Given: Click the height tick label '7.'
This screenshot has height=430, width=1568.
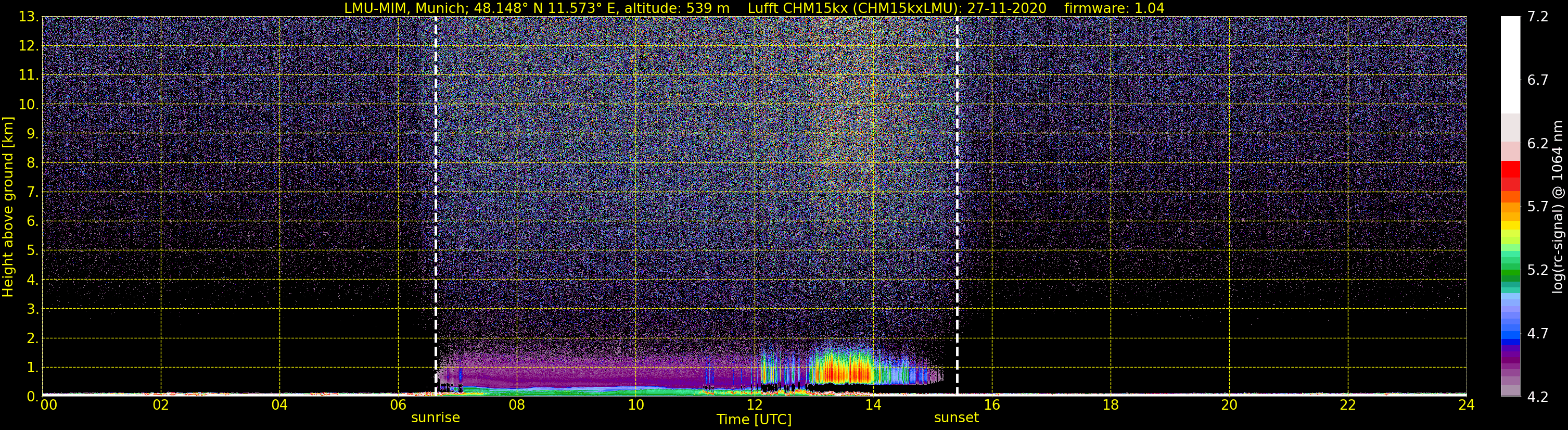Looking at the screenshot, I should 32,192.
